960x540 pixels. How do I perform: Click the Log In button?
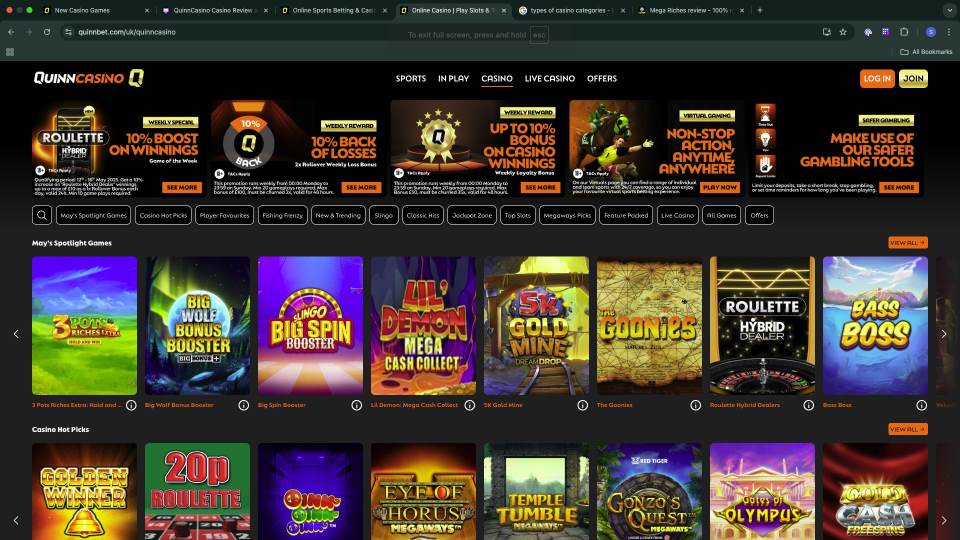(x=877, y=78)
